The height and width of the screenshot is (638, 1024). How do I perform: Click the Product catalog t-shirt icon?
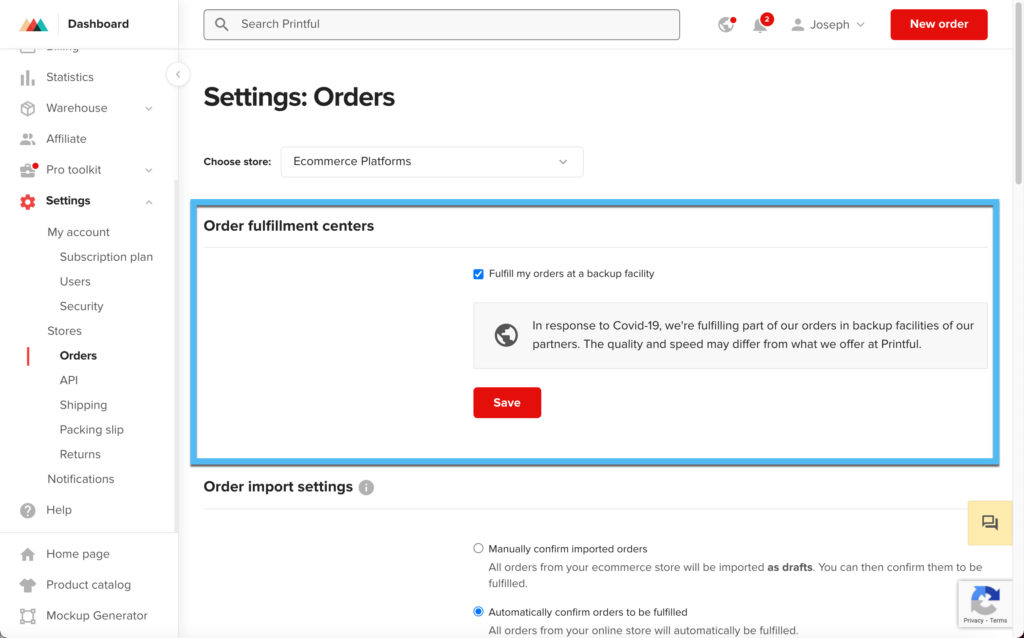[27, 585]
